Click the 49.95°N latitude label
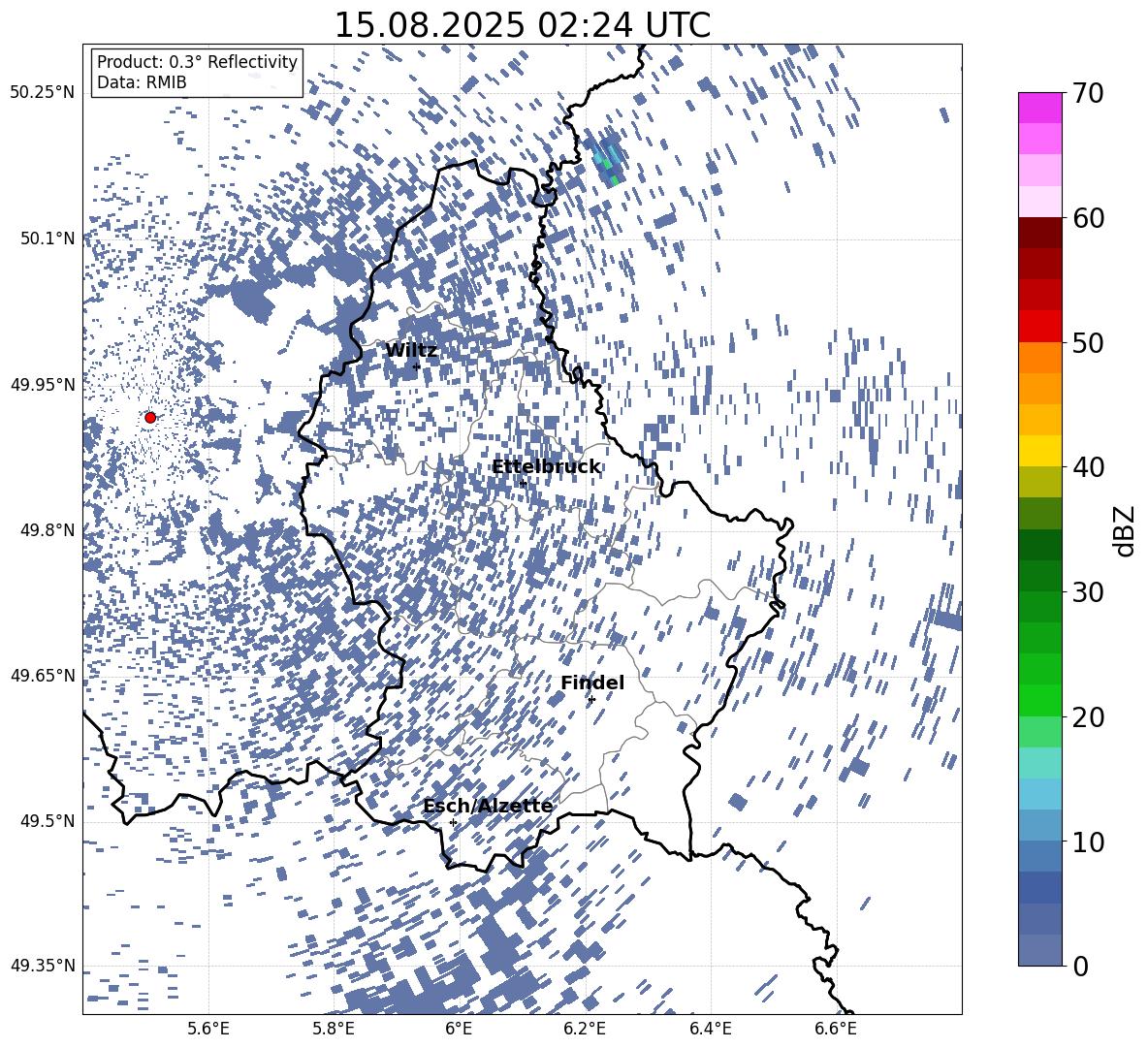The image size is (1148, 1048). click(43, 384)
